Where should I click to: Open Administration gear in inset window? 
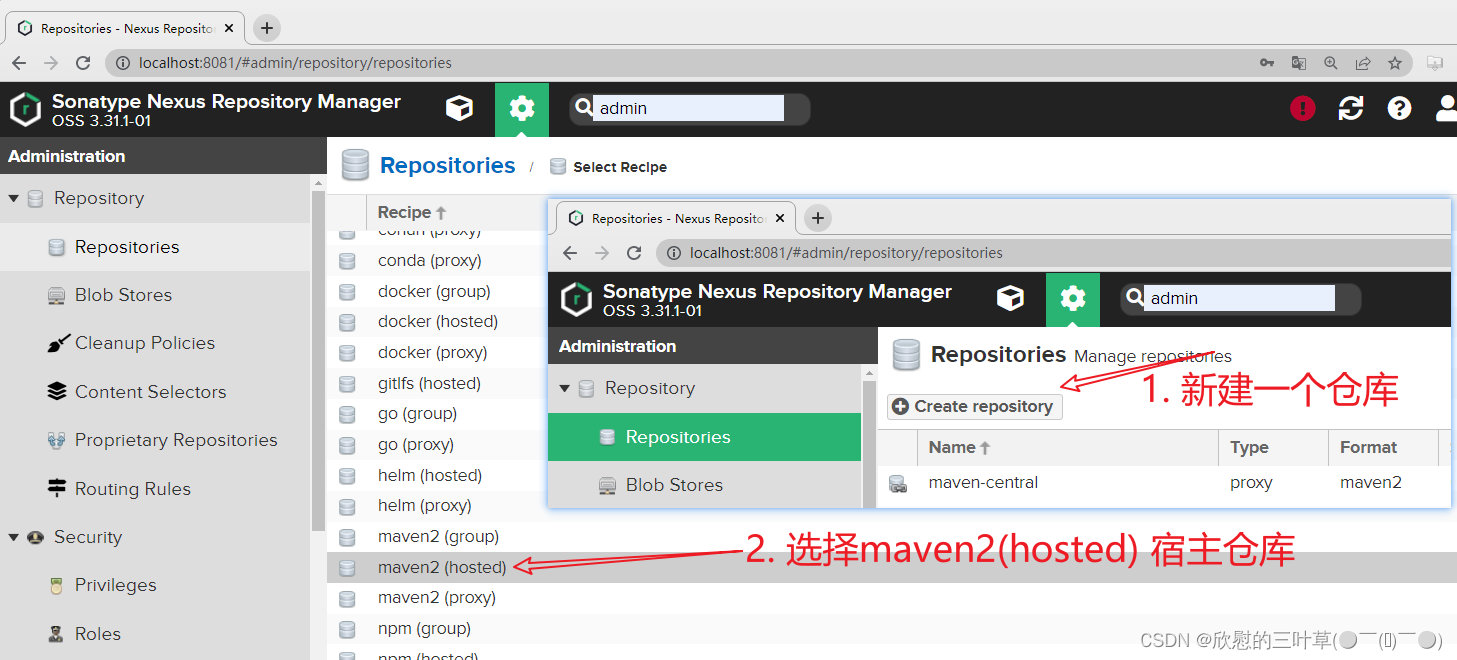[x=1073, y=299]
